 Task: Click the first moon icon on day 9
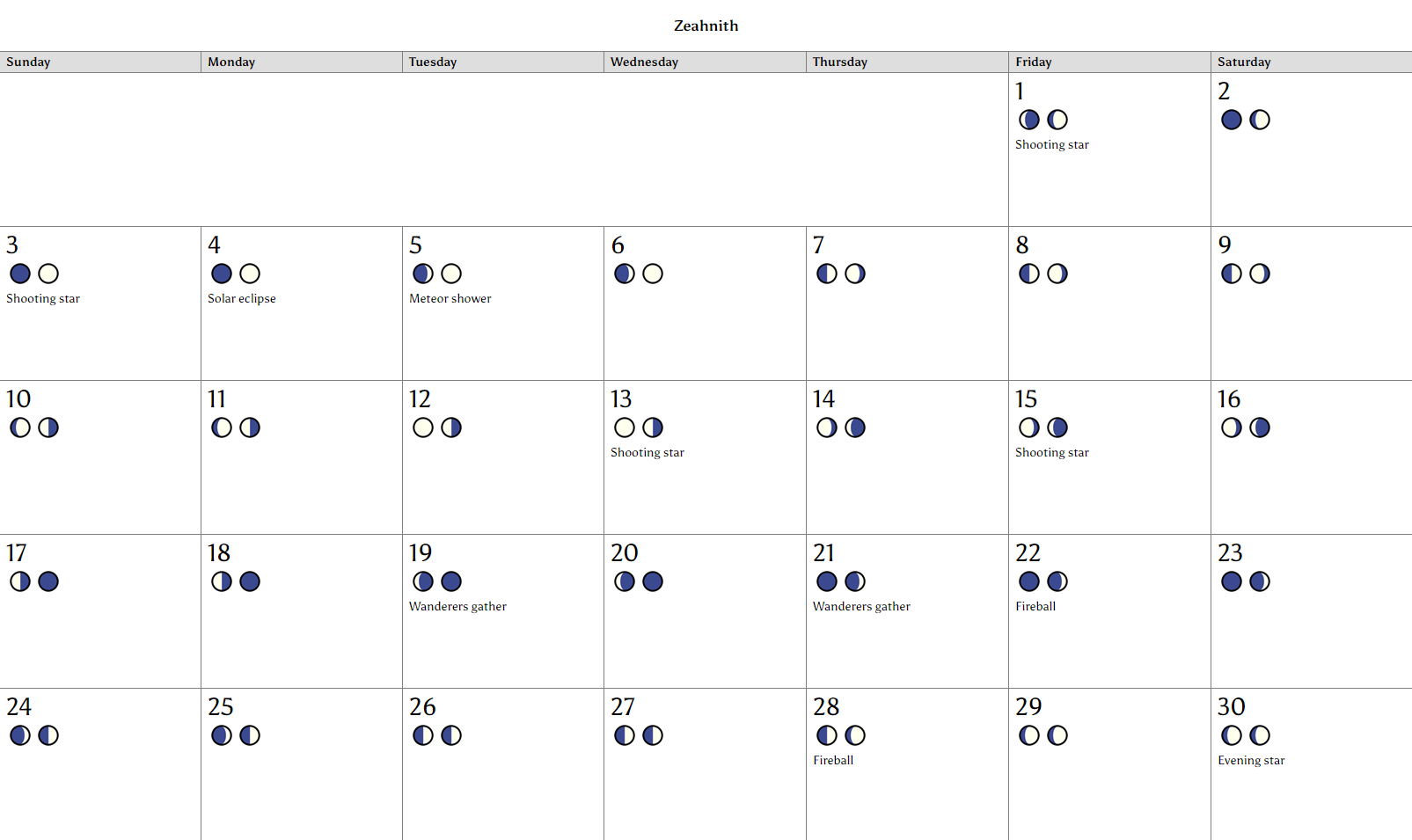click(x=1232, y=274)
